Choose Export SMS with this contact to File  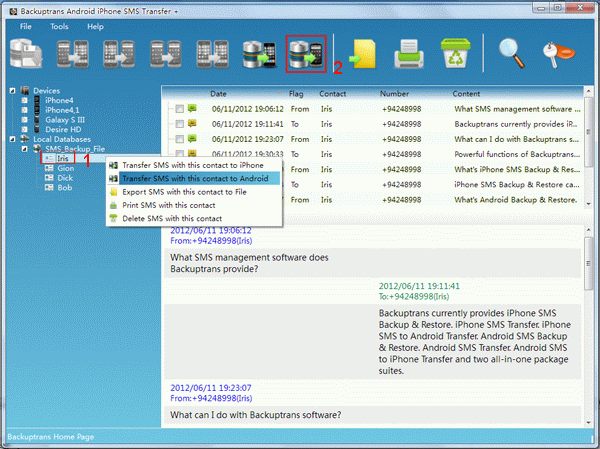click(194, 192)
